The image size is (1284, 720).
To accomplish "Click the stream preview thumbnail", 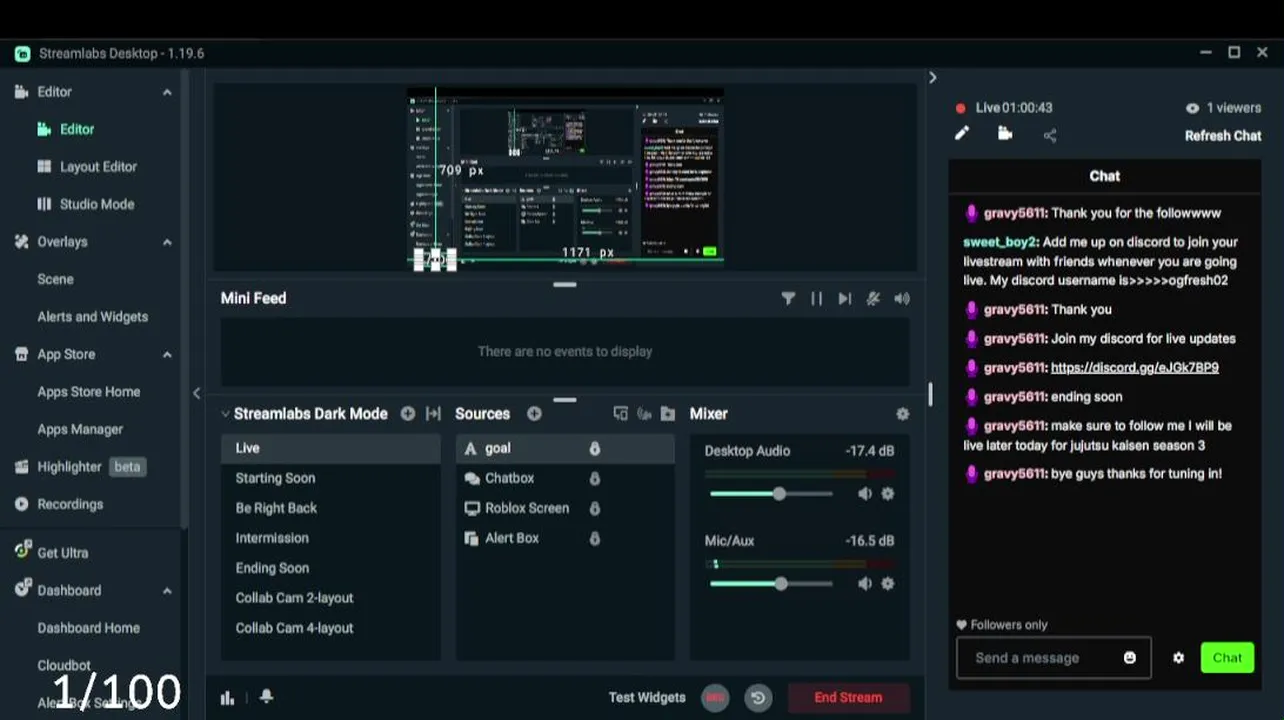I will pyautogui.click(x=565, y=179).
